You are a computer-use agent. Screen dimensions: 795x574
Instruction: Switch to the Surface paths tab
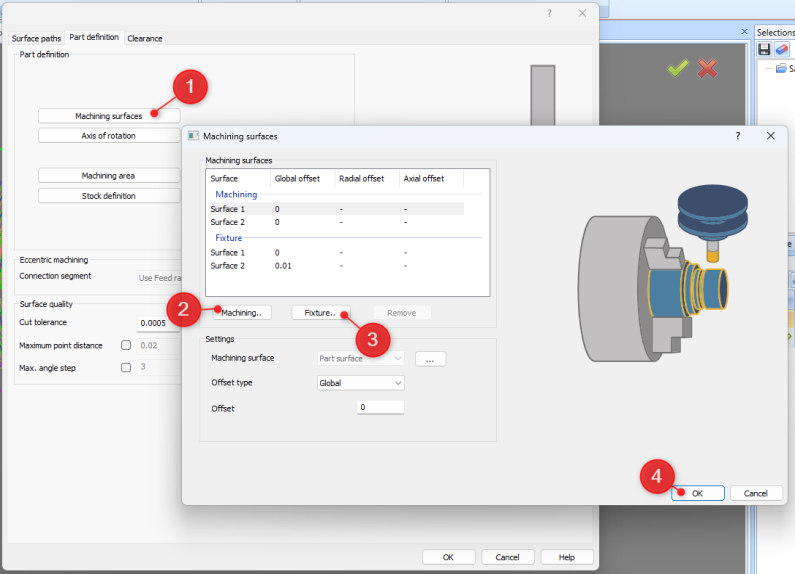tap(37, 38)
